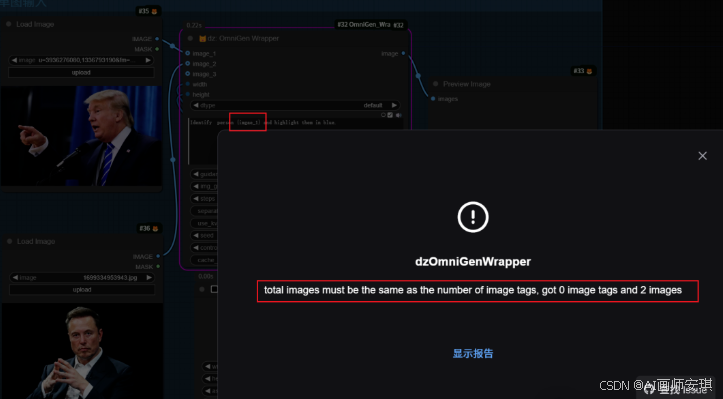This screenshot has width=723, height=399.
Task: Upload an image in node #35
Action: (x=81, y=72)
